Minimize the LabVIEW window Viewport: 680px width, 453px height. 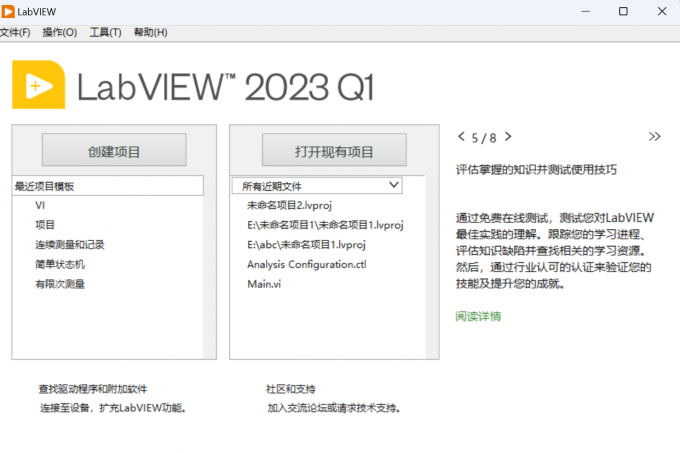coord(585,11)
